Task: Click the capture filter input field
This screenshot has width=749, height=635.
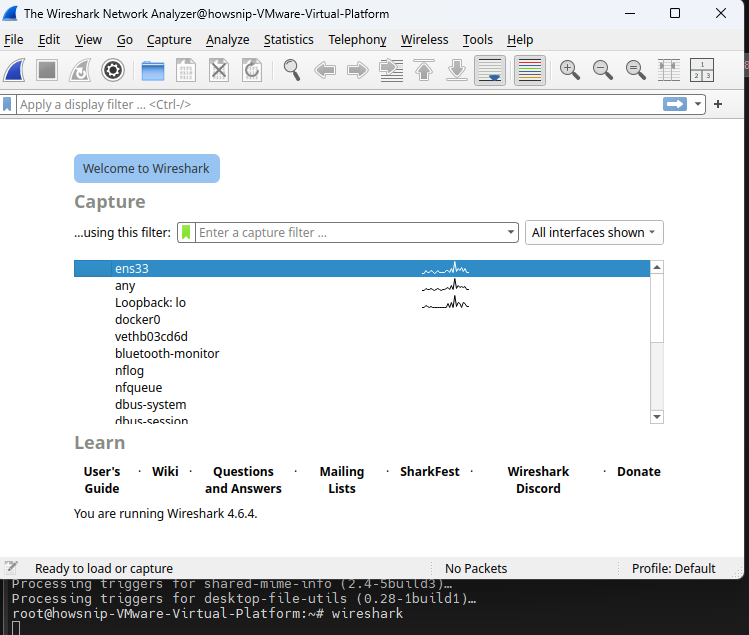Action: (350, 232)
